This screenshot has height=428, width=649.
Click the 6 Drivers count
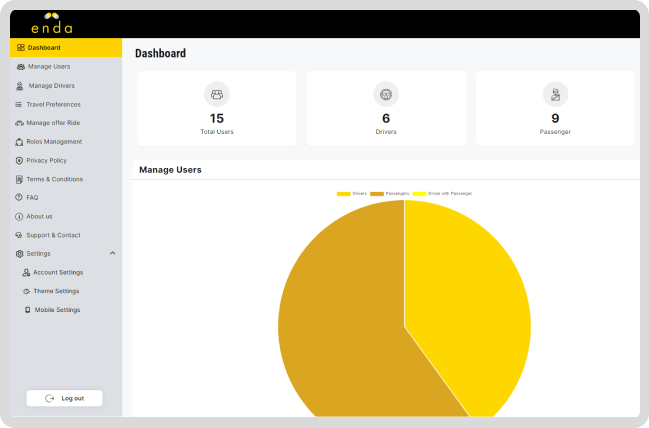tap(386, 118)
